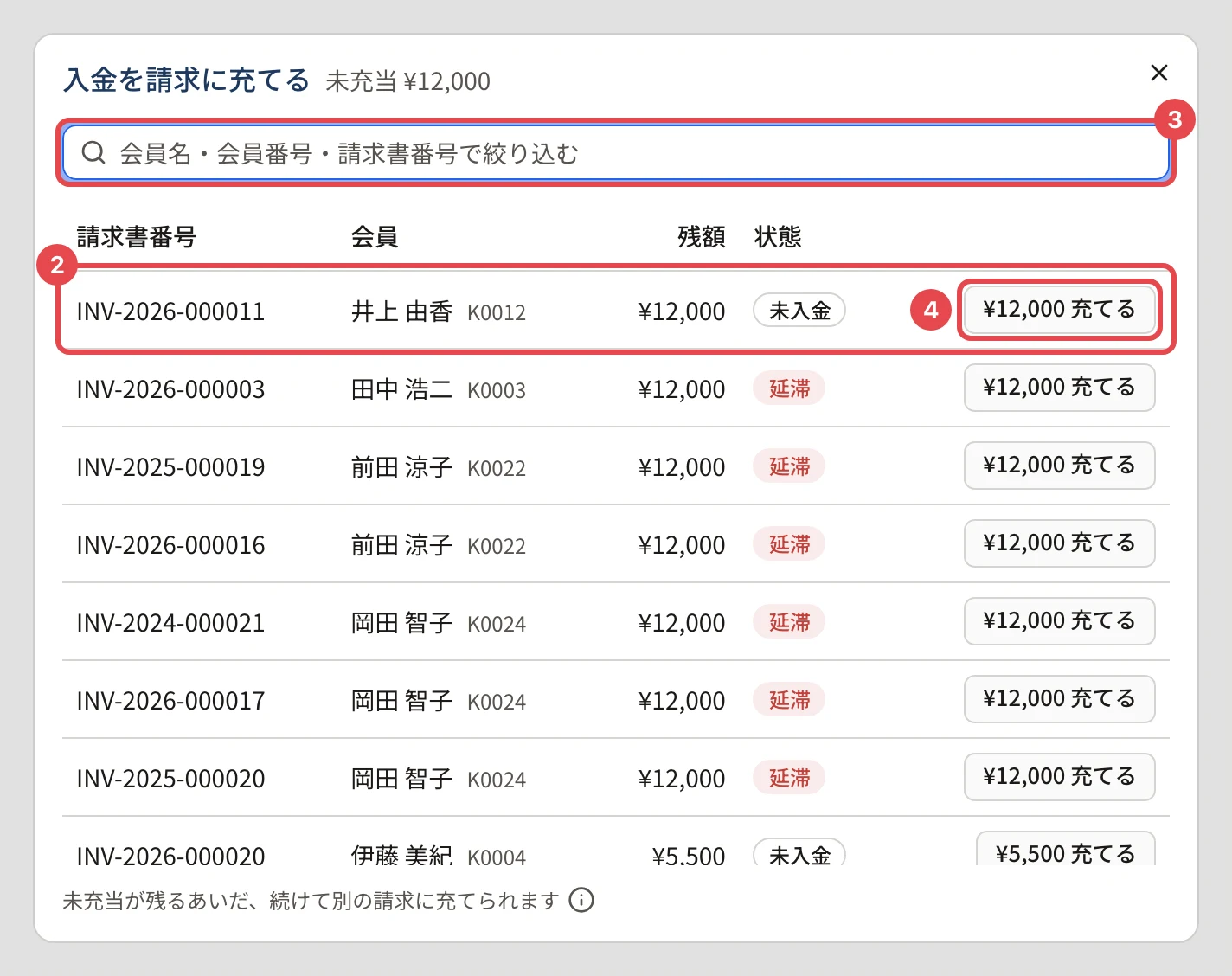The height and width of the screenshot is (976, 1232).
Task: Click 前田 涼子 in the INV-2025-000019 row
Action: [401, 467]
